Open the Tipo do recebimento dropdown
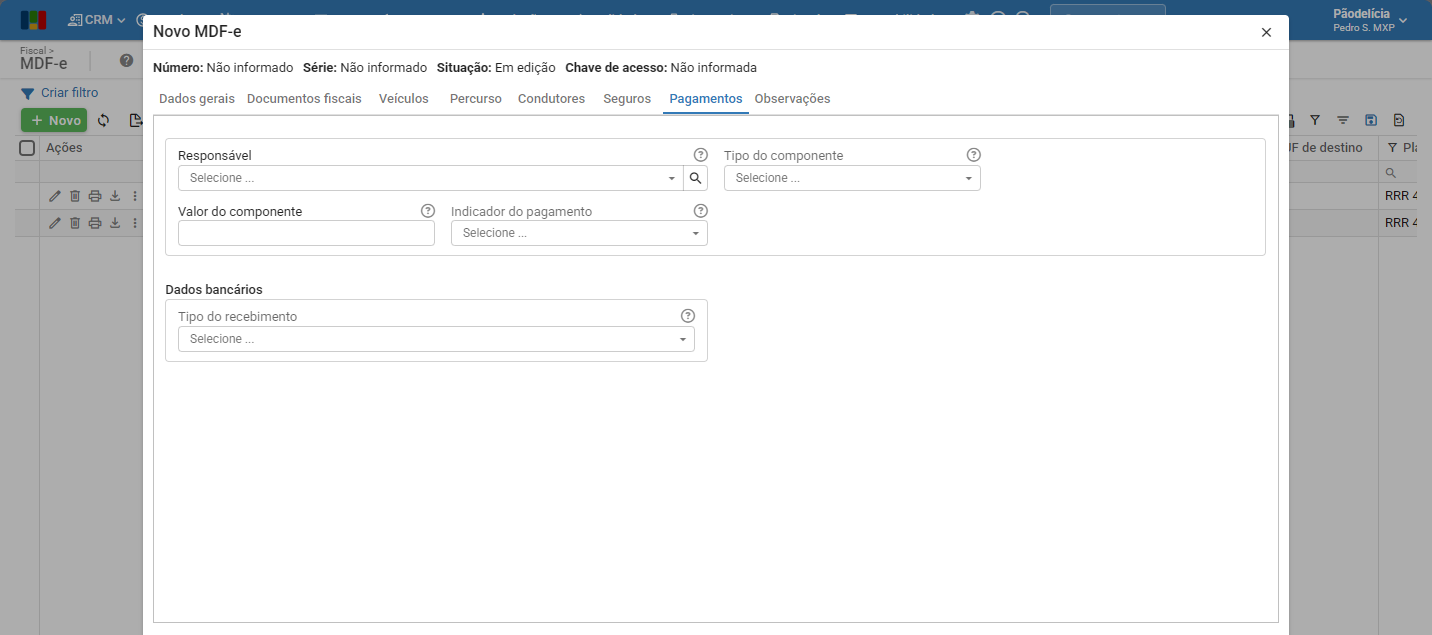 [x=436, y=339]
